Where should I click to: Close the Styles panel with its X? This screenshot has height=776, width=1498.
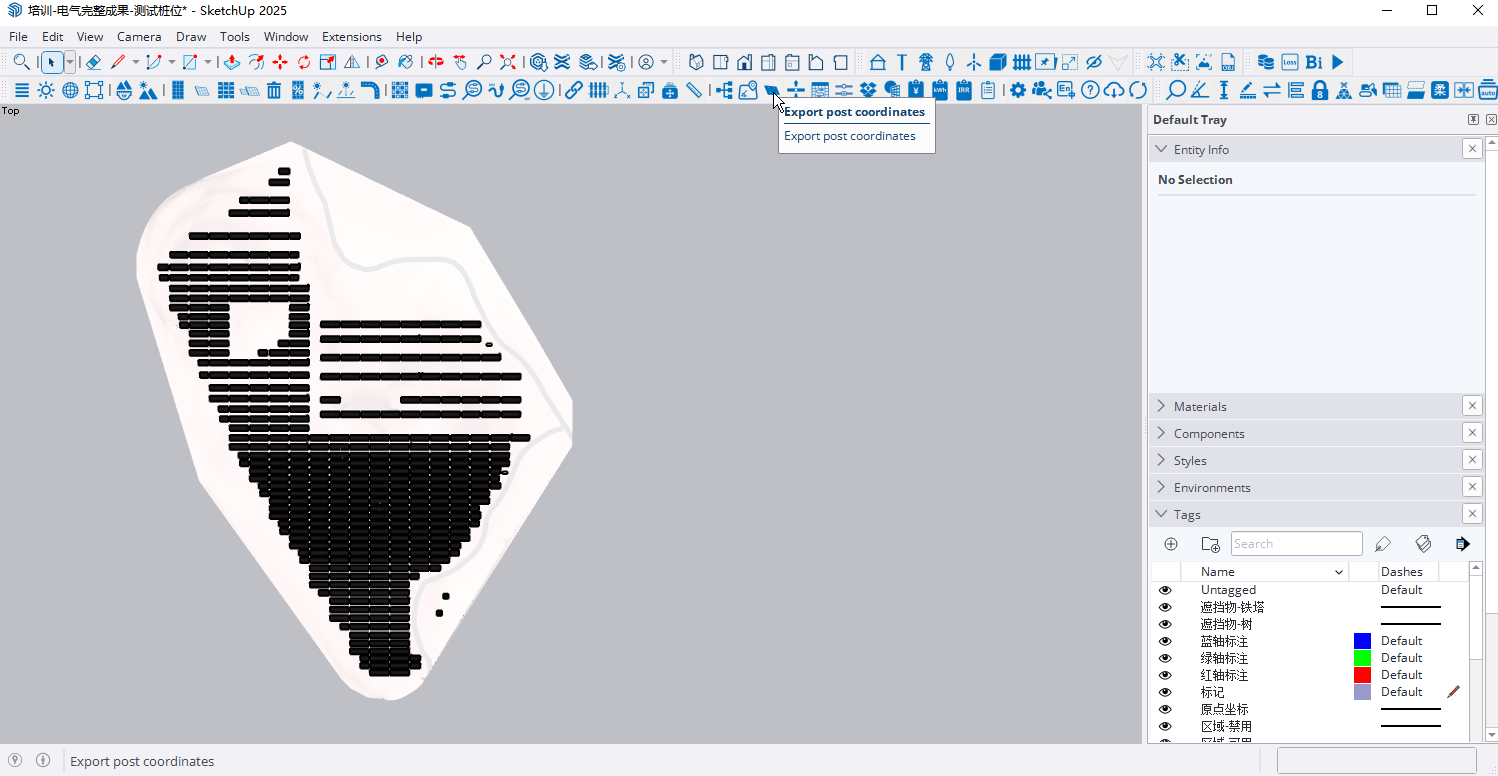1472,460
